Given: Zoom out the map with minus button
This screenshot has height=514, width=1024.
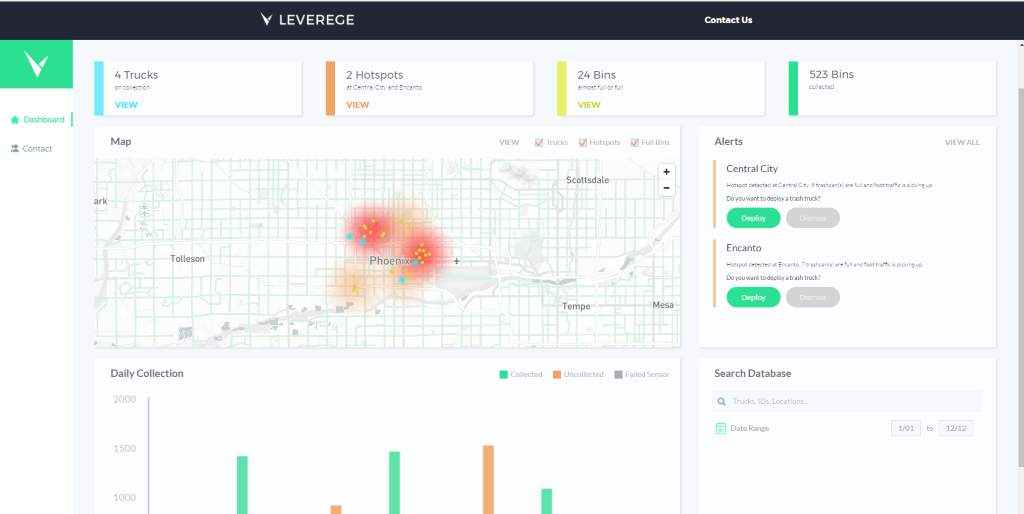Looking at the screenshot, I should pos(666,188).
